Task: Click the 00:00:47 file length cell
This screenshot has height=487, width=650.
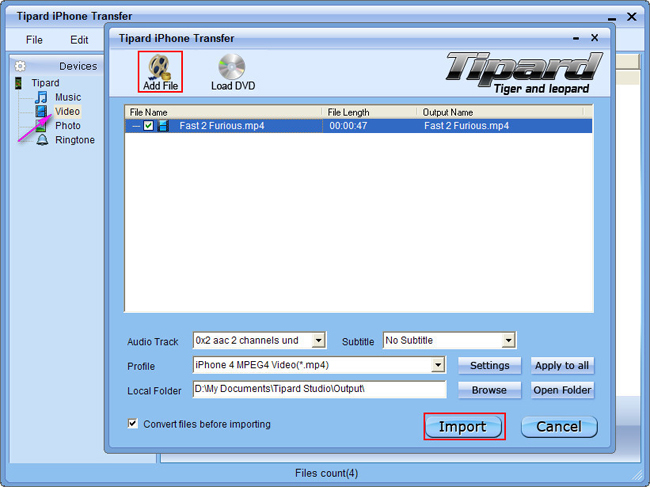Action: 348,126
